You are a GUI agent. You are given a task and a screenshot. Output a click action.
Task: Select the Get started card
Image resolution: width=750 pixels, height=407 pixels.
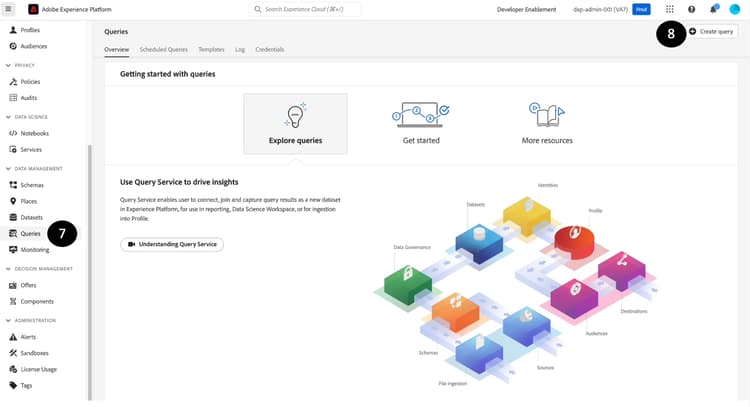pyautogui.click(x=421, y=123)
